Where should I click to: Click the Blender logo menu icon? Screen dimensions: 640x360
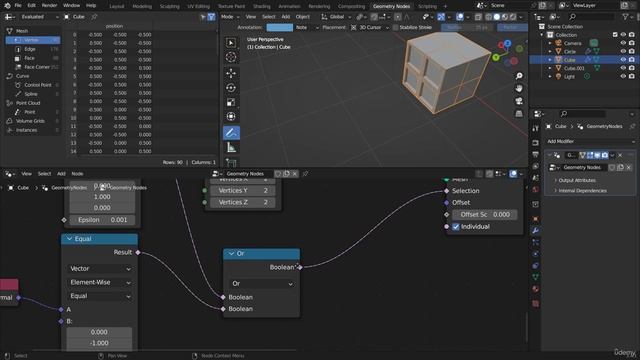(7, 6)
